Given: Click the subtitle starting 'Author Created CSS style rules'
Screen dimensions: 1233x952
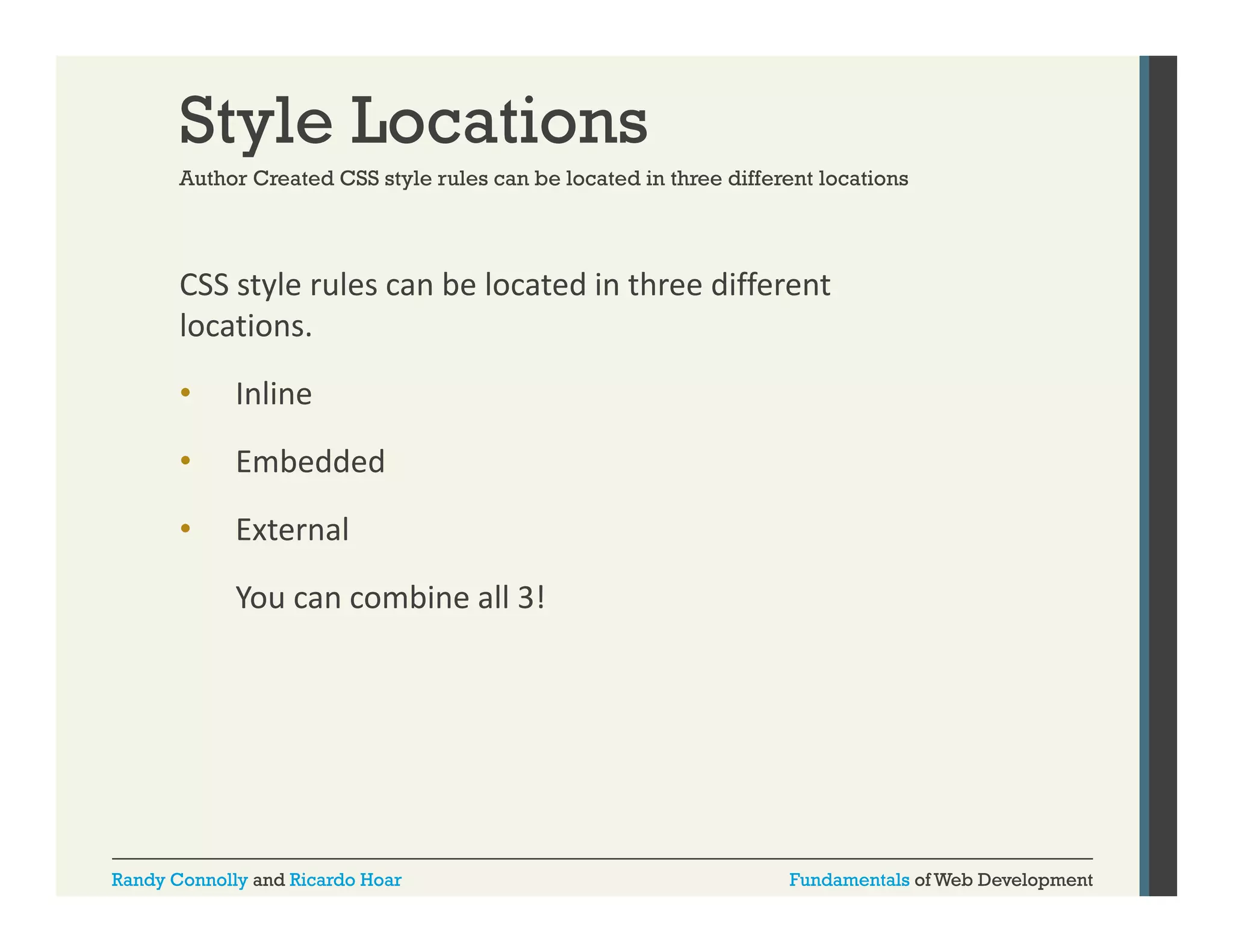Looking at the screenshot, I should (544, 179).
